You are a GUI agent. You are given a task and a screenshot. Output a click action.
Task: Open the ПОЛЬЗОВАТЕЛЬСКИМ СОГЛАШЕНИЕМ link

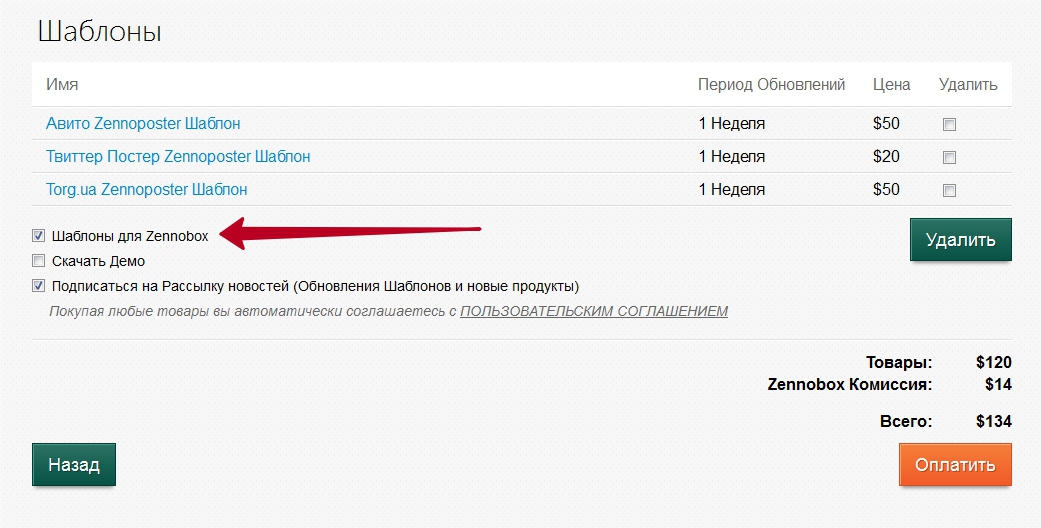(x=594, y=311)
